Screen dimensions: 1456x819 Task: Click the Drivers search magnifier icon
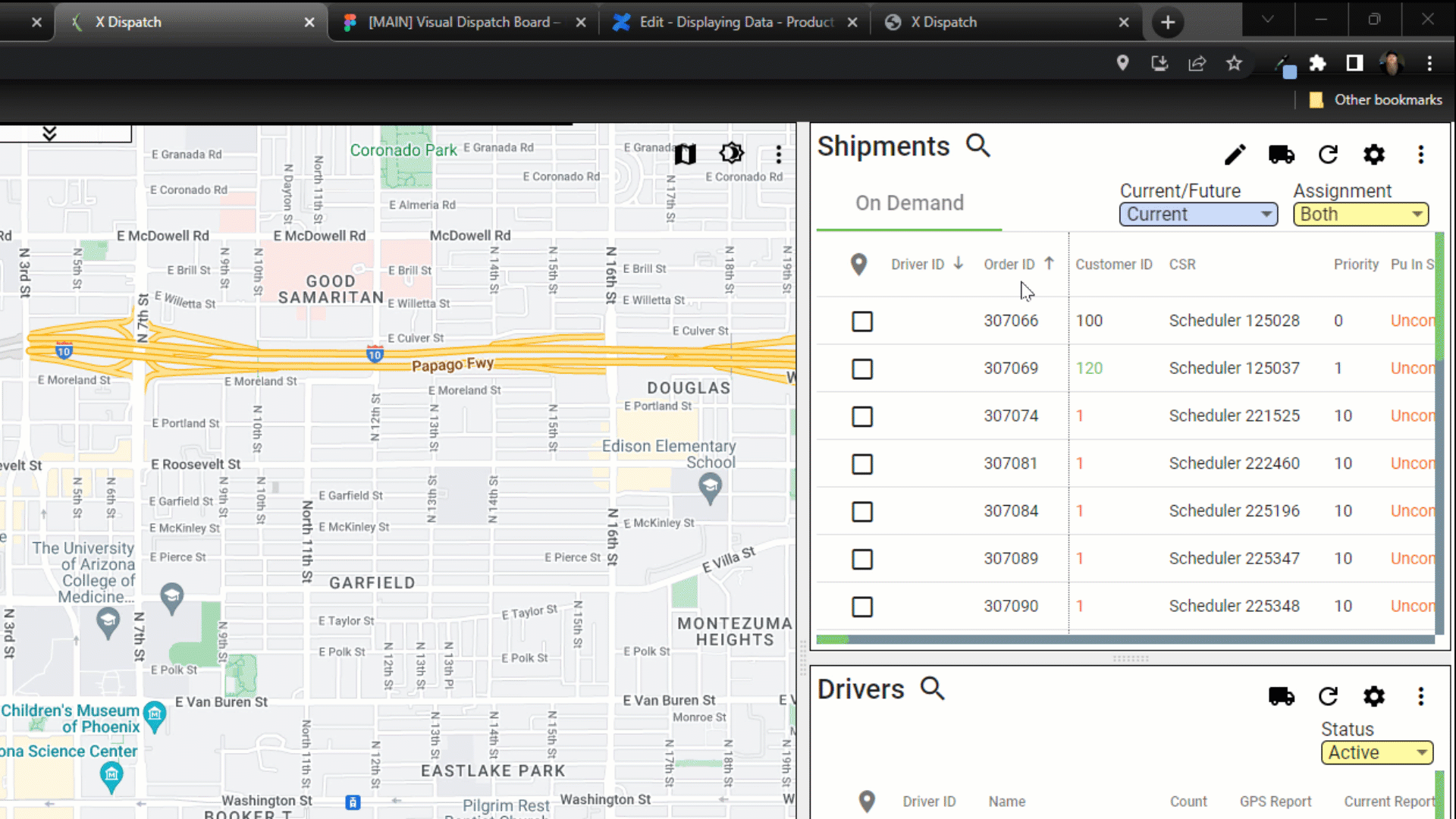point(932,688)
